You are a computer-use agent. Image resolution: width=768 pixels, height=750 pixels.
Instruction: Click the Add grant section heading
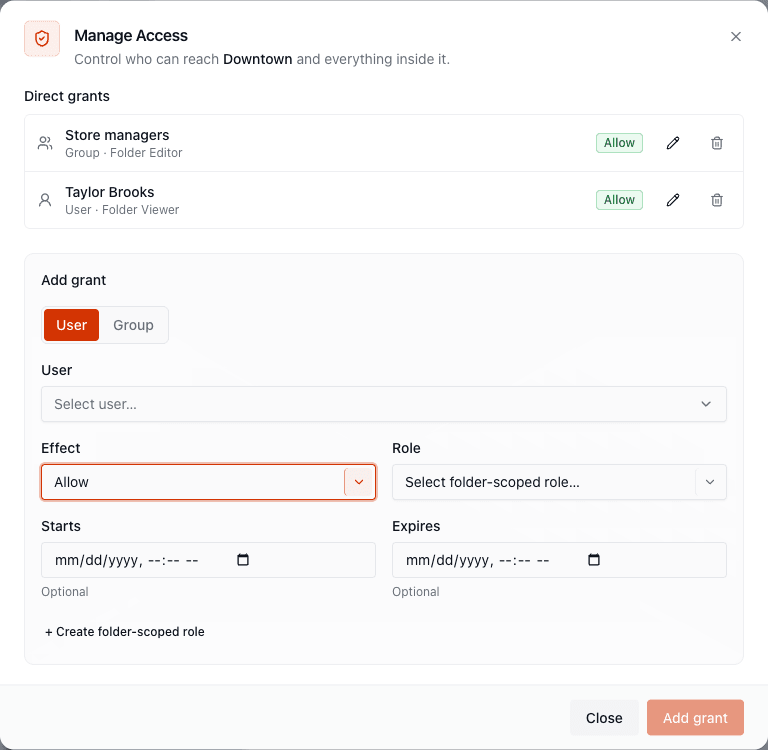click(73, 280)
